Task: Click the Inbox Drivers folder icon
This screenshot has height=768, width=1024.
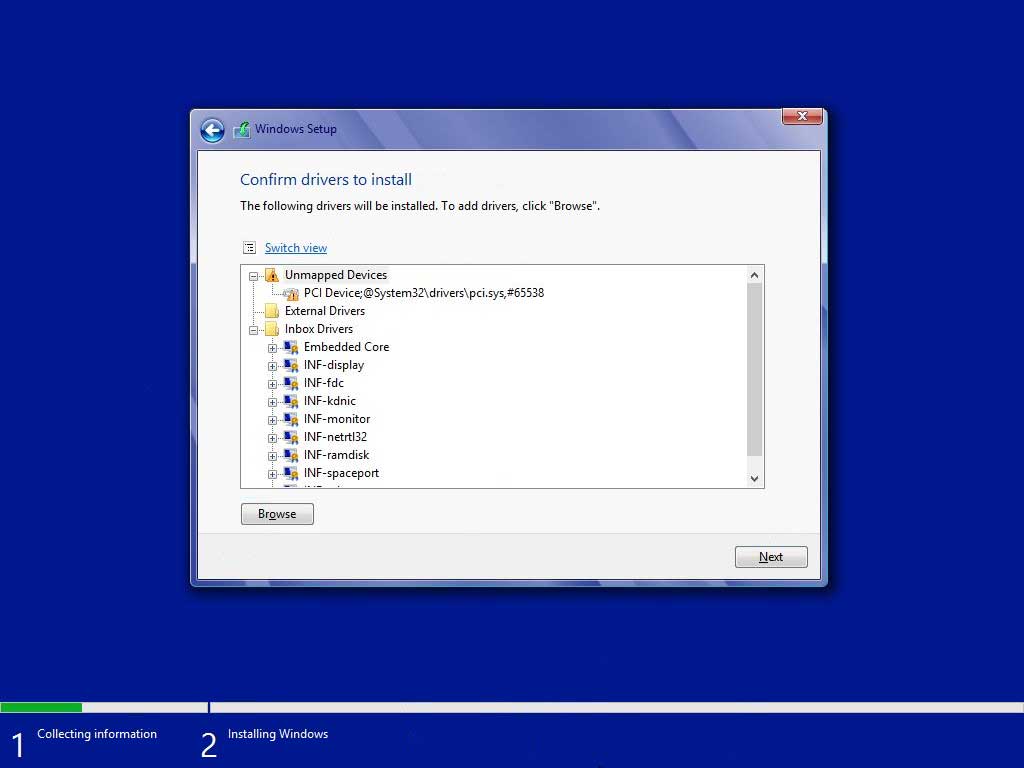Action: coord(272,329)
